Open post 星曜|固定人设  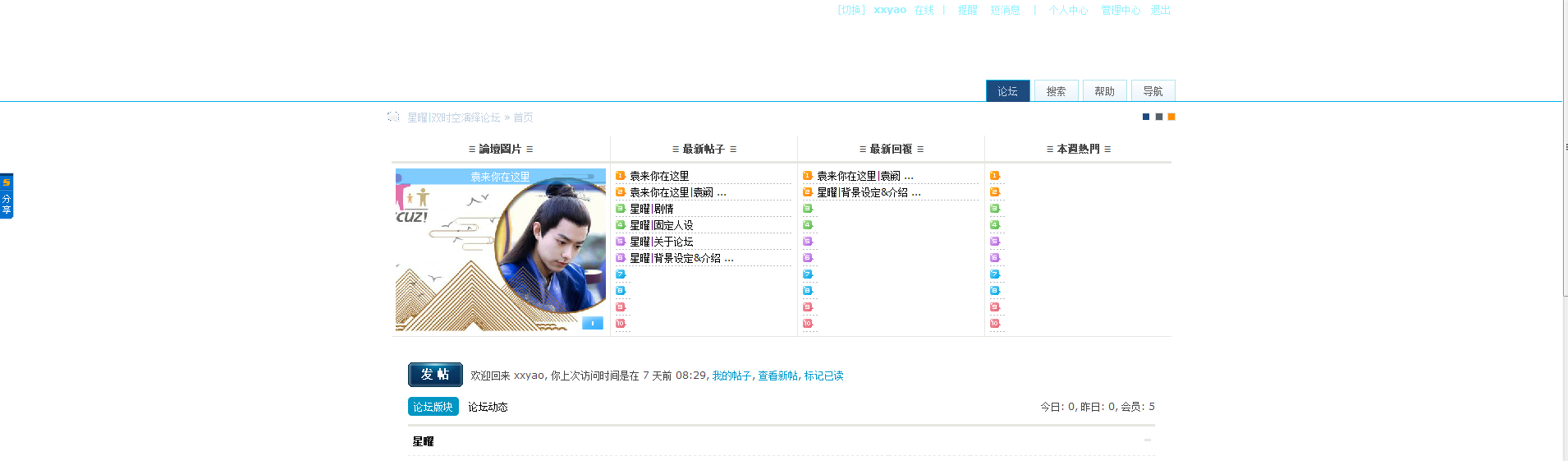pyautogui.click(x=661, y=225)
